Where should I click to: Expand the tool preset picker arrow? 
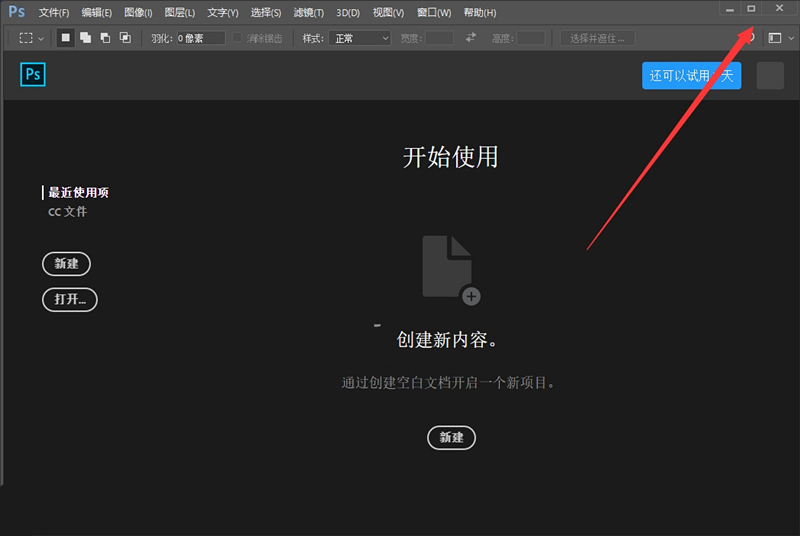click(41, 38)
